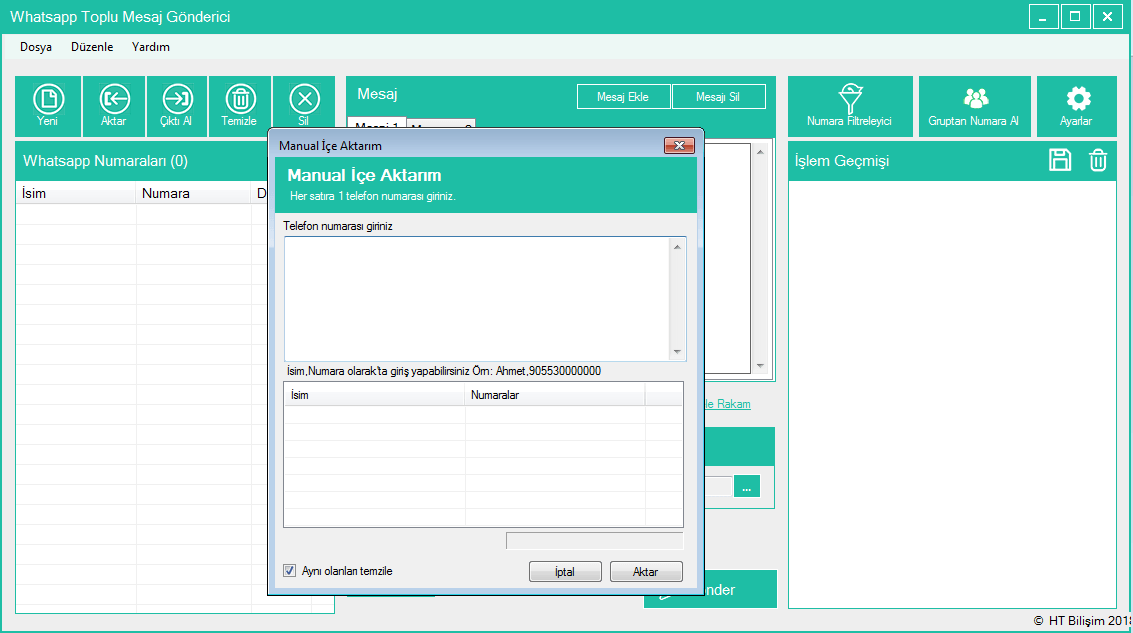Toggle the Aynı olanları temizle checkbox

[x=290, y=571]
